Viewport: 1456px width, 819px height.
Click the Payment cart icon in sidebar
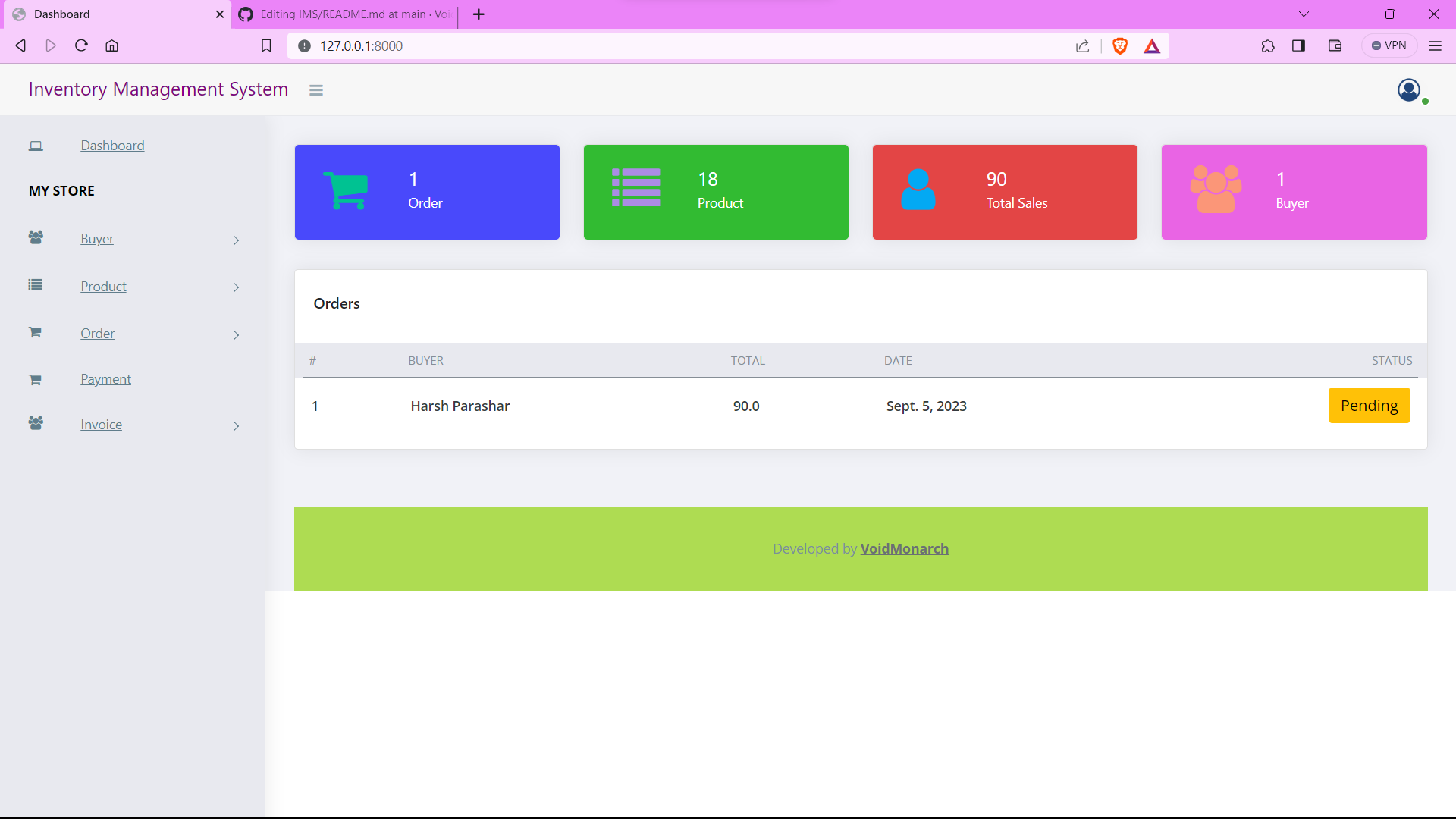coord(36,379)
